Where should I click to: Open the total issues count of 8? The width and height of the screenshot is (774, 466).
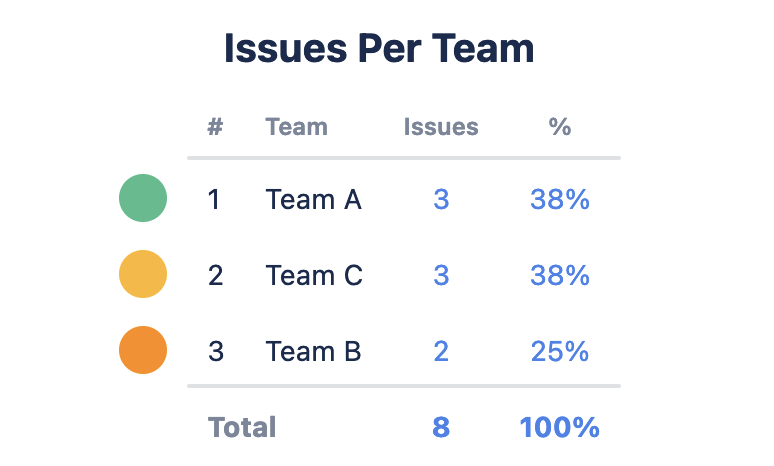441,428
